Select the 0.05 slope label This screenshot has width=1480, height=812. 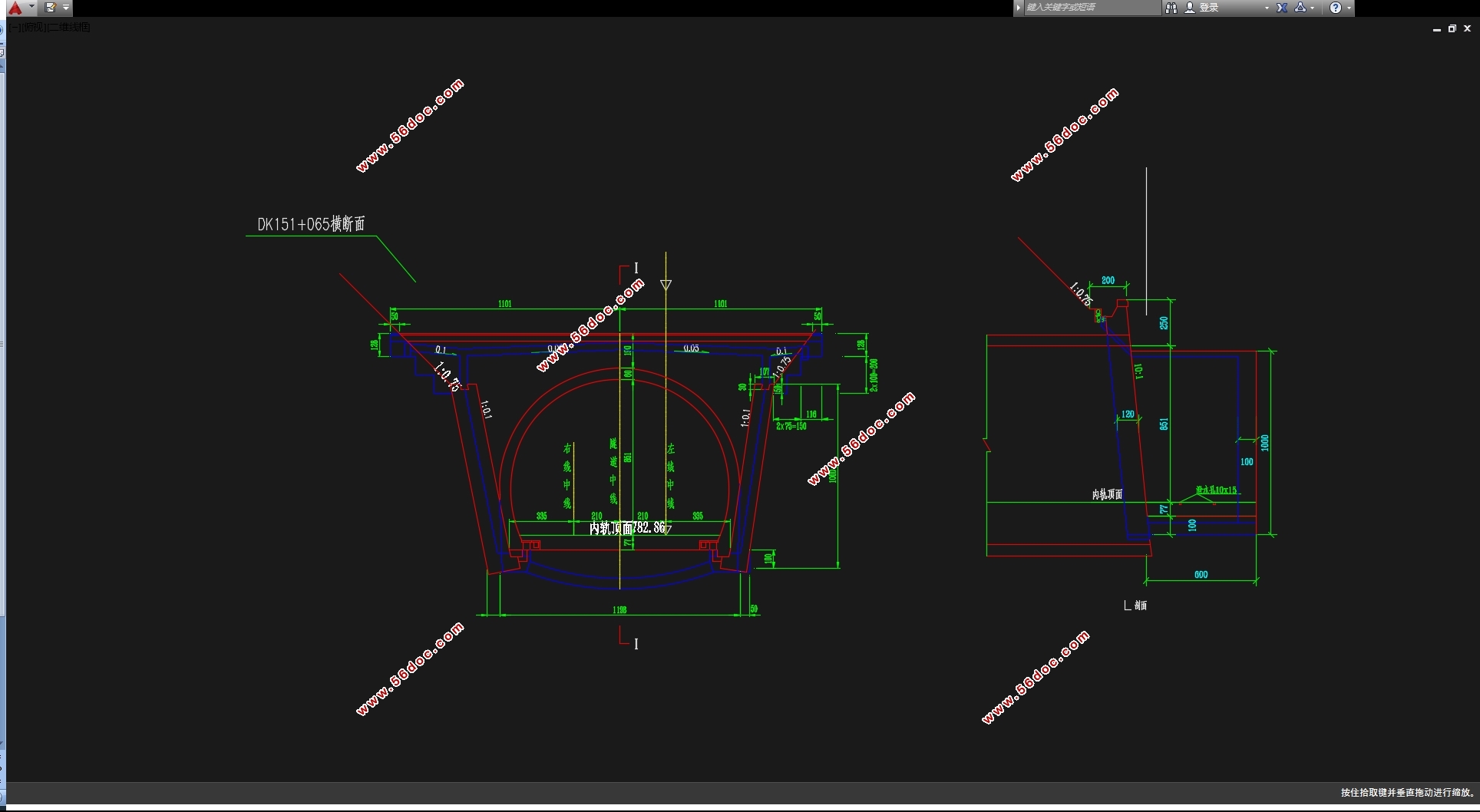point(691,348)
